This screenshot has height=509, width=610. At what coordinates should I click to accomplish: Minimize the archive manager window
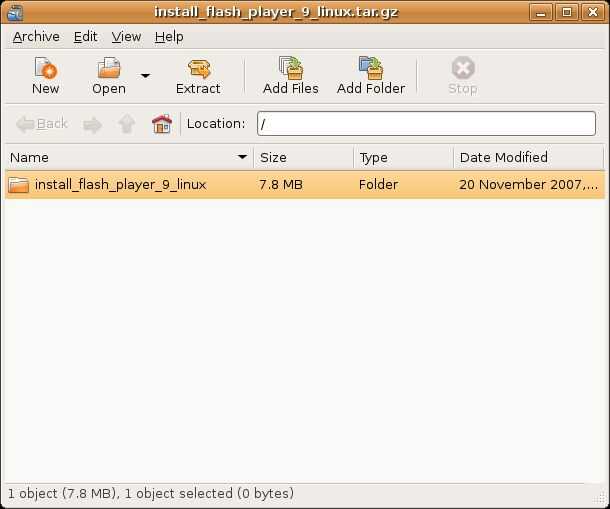(x=540, y=12)
